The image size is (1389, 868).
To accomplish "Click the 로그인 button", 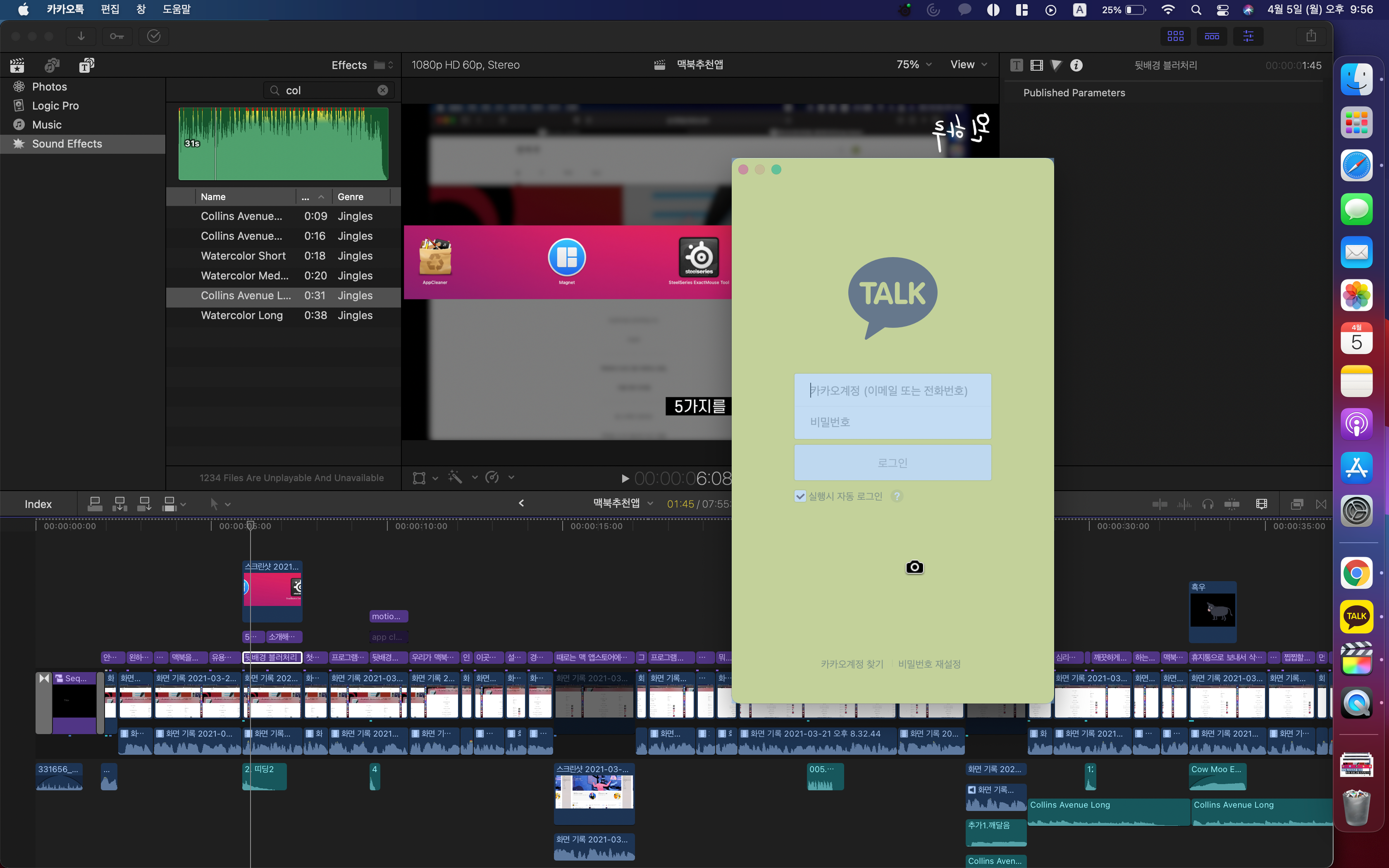I will (892, 463).
